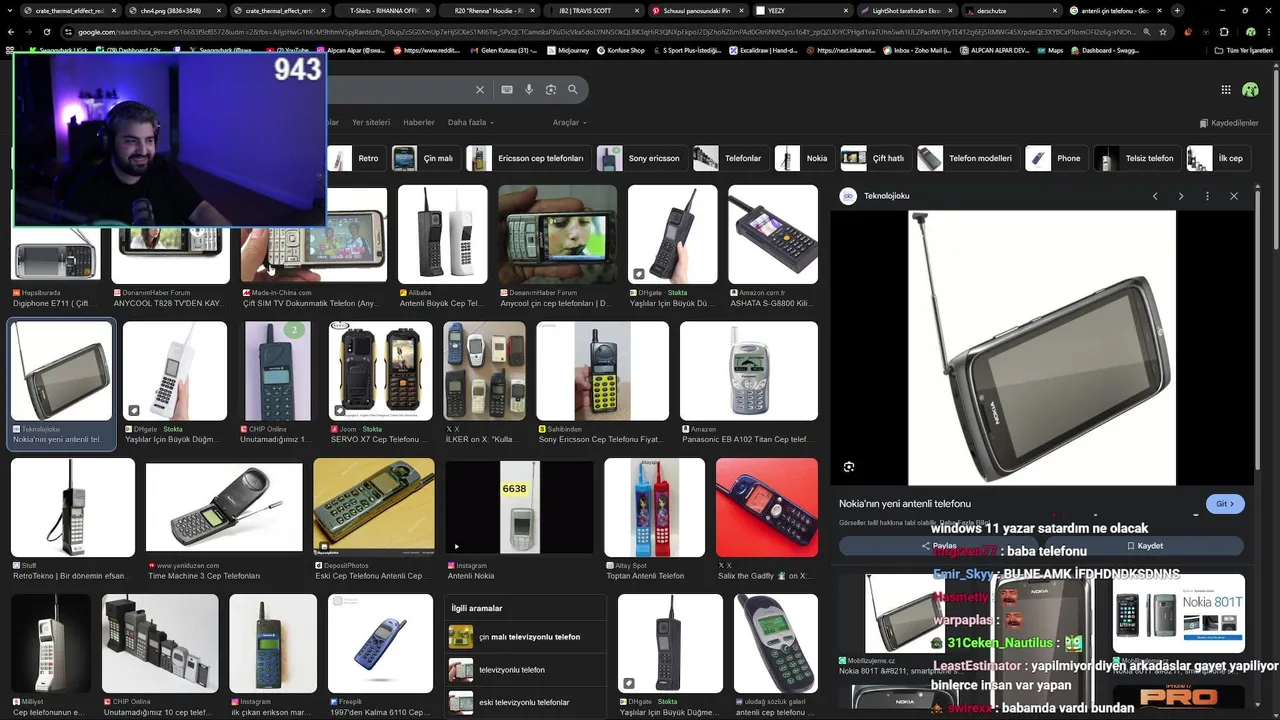This screenshot has height=720, width=1280.
Task: Go to next image in preview panel
Action: (1181, 196)
